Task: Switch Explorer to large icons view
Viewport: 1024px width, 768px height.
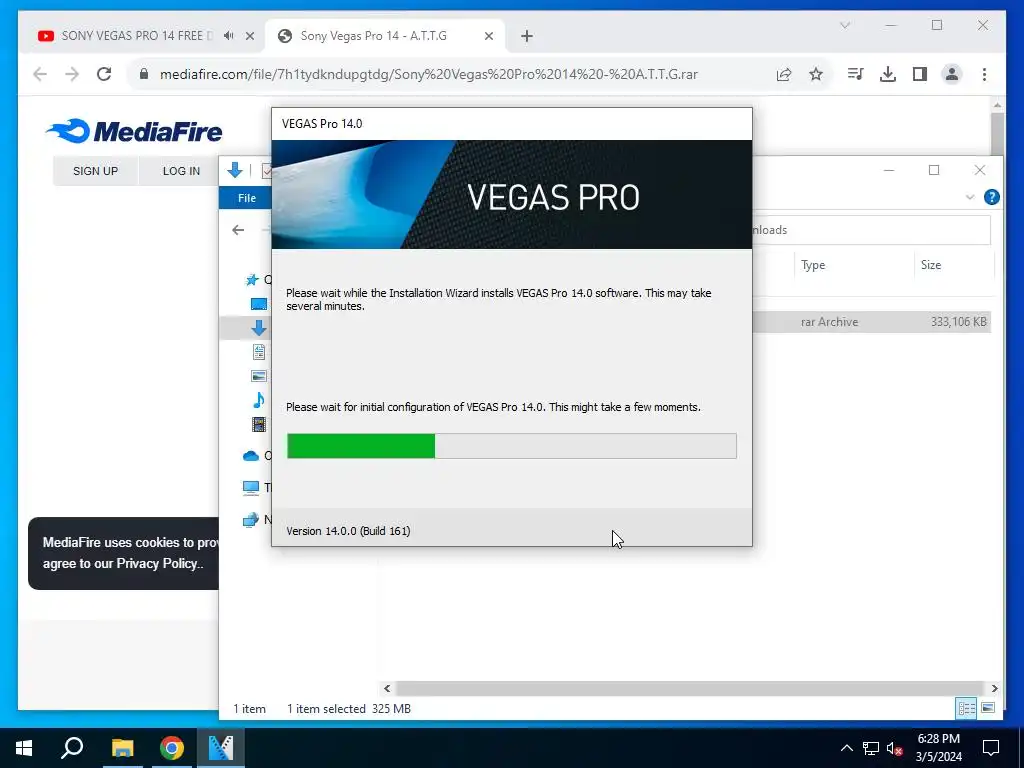Action: (x=988, y=709)
